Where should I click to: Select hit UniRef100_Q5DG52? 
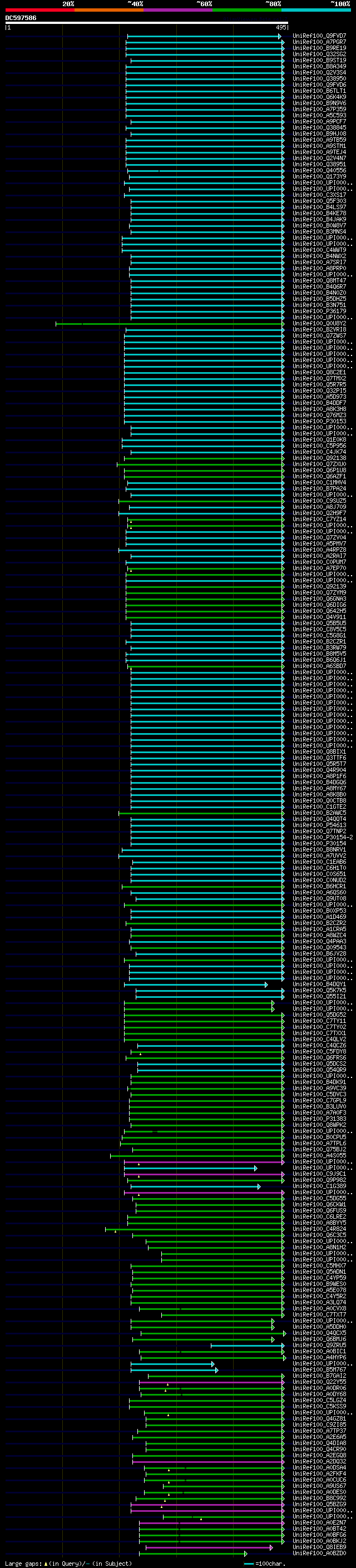(x=319, y=1015)
